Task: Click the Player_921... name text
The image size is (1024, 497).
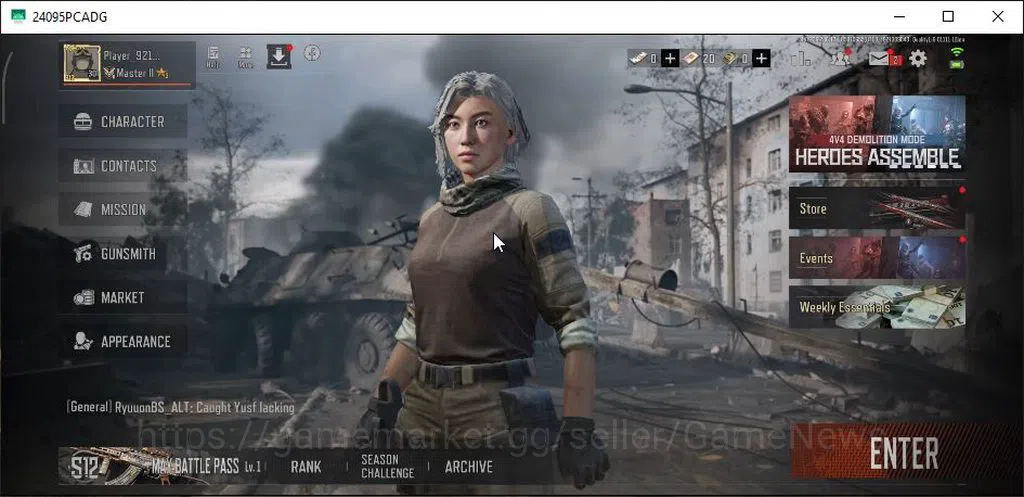Action: coord(131,56)
